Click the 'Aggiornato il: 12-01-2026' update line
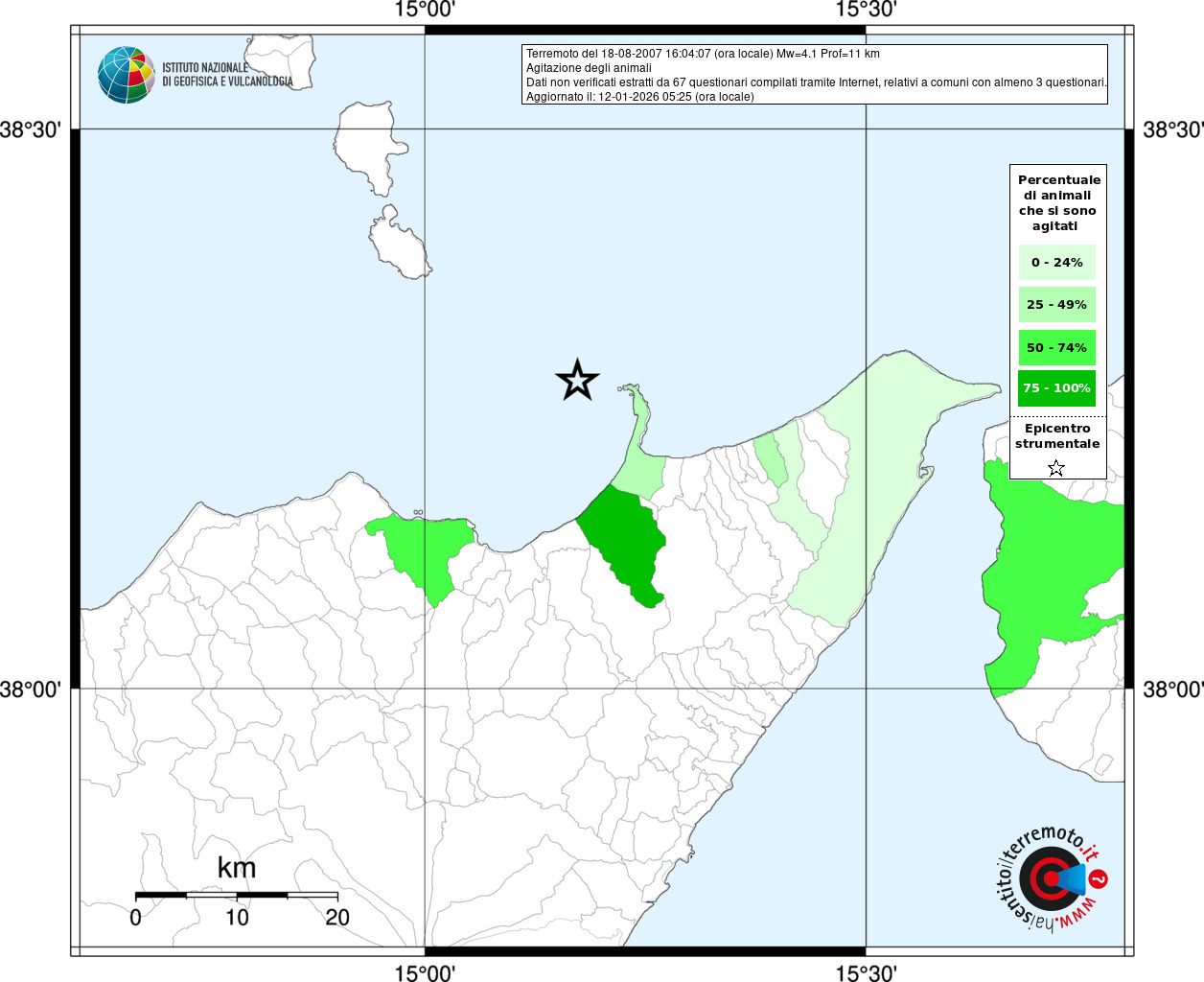The image size is (1204, 982). point(639,97)
